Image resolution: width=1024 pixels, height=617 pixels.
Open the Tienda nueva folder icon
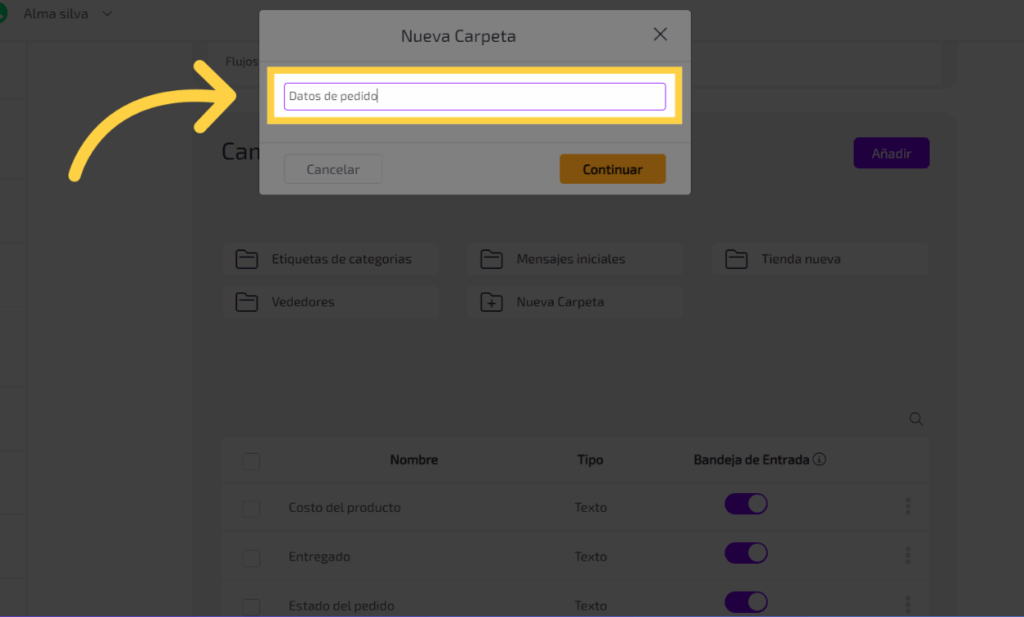[x=736, y=259]
